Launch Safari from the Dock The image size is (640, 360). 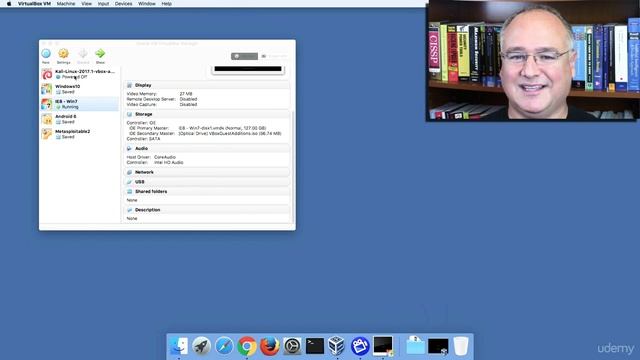pos(224,346)
